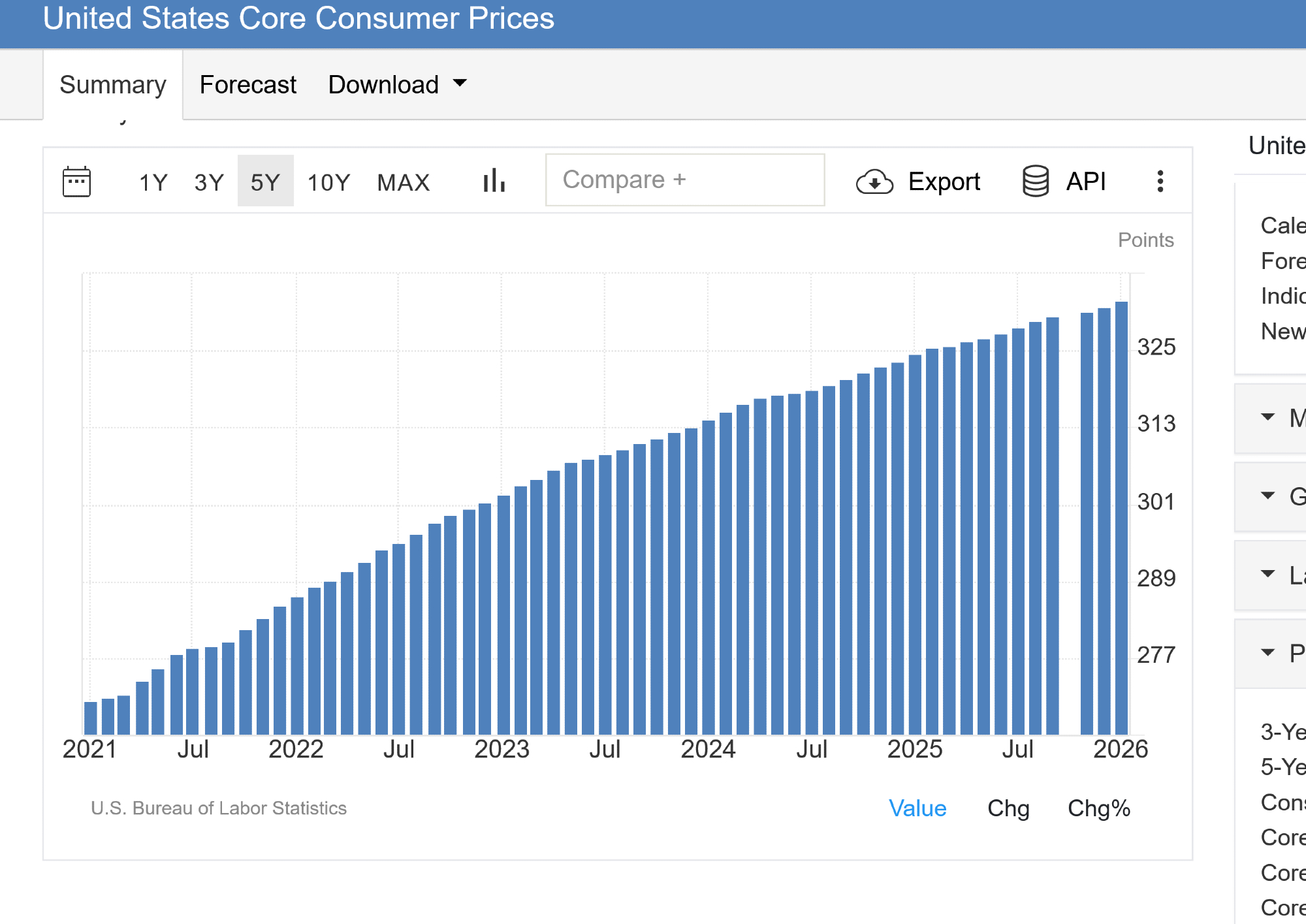Image resolution: width=1306 pixels, height=924 pixels.
Task: Select the 10Y time range
Action: pyautogui.click(x=328, y=182)
